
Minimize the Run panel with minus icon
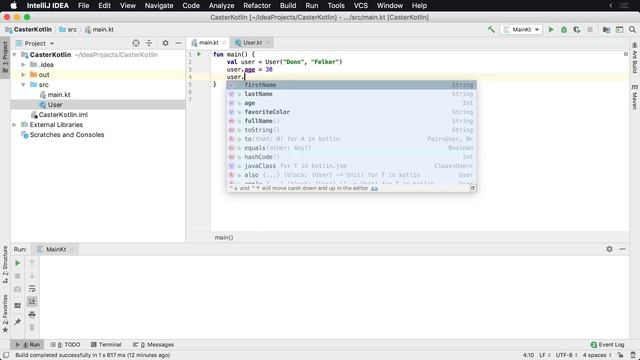(x=622, y=249)
